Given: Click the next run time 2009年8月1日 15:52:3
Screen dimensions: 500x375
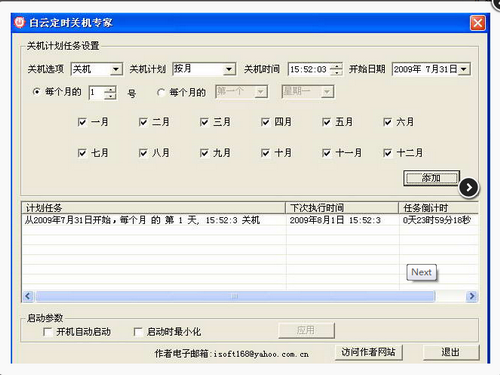Looking at the screenshot, I should [x=335, y=220].
